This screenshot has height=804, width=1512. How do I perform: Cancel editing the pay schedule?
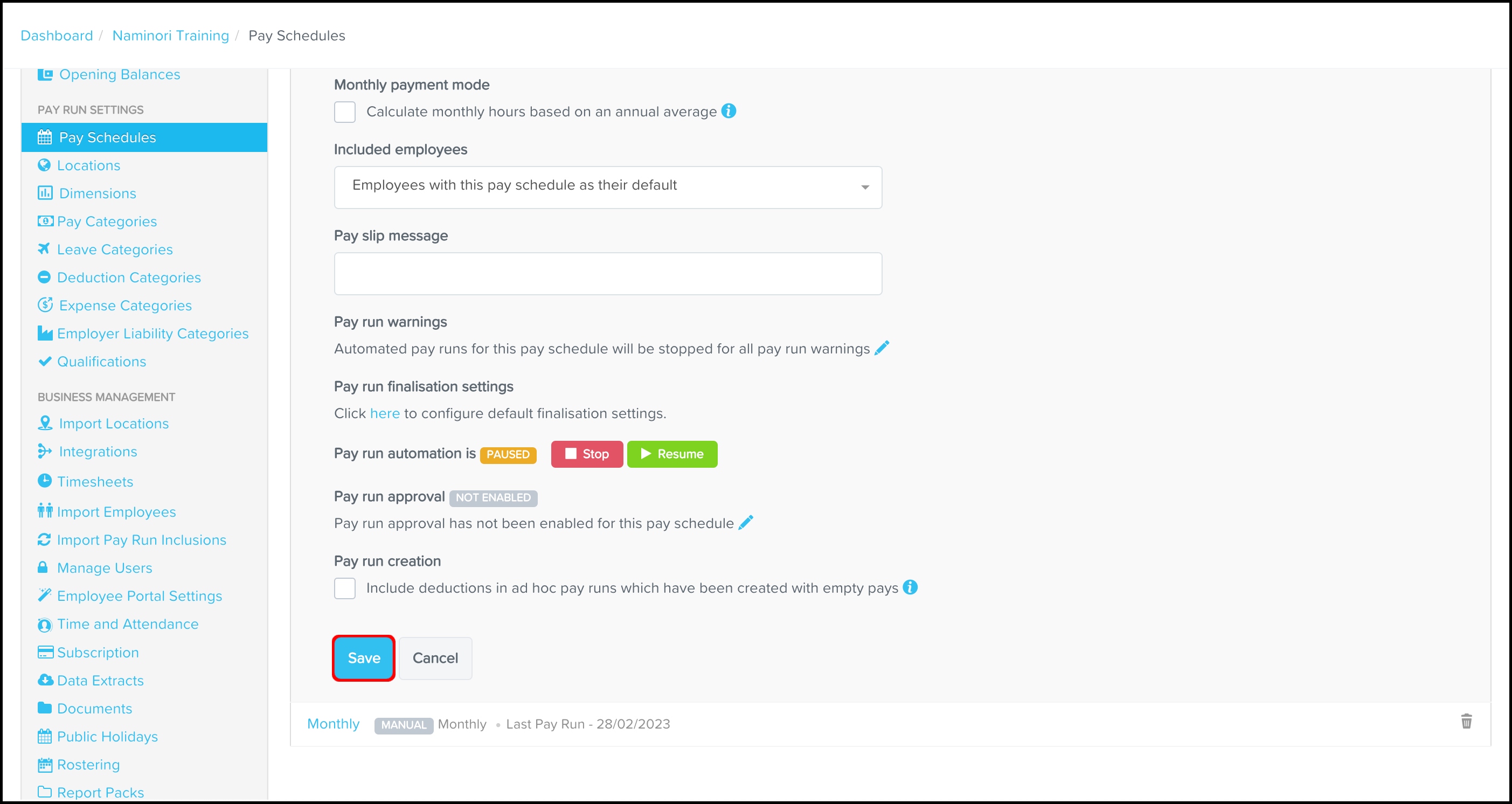point(435,658)
